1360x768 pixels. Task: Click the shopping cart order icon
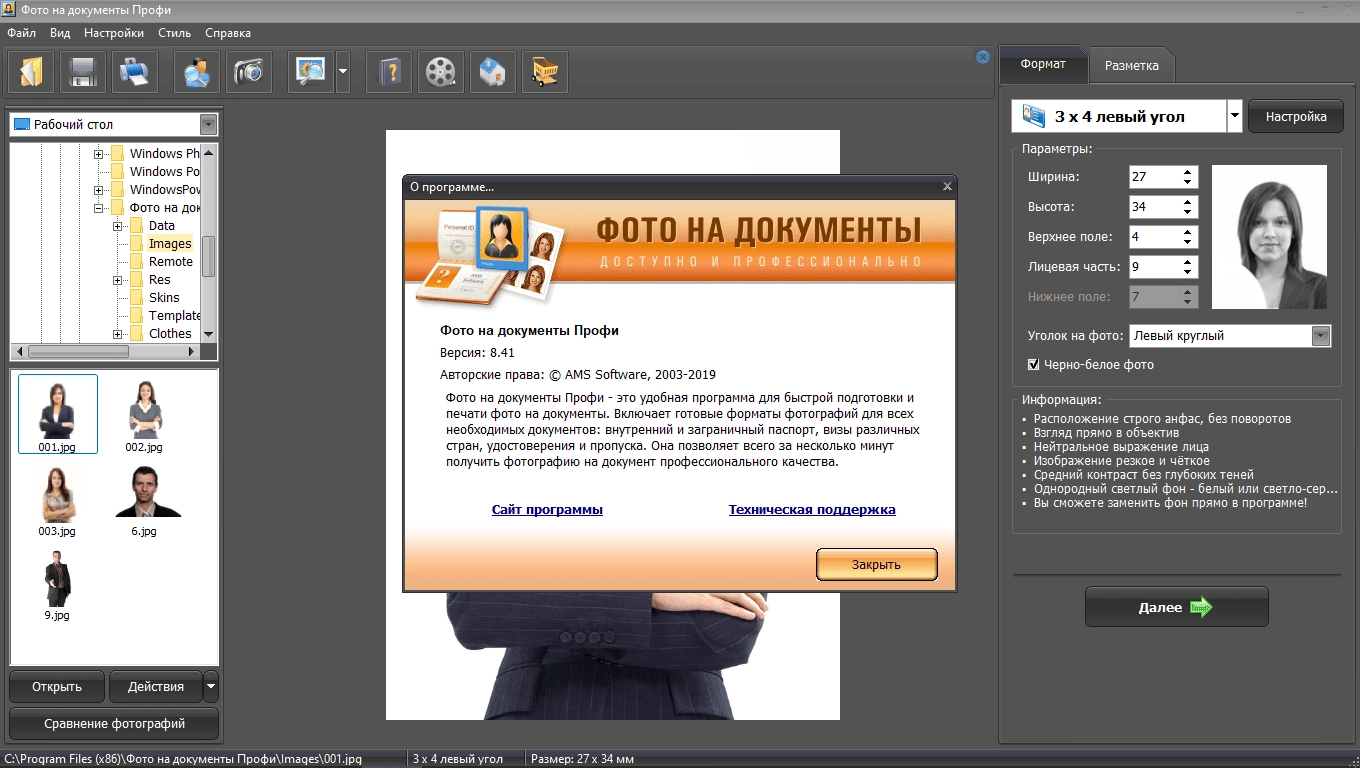click(x=545, y=71)
